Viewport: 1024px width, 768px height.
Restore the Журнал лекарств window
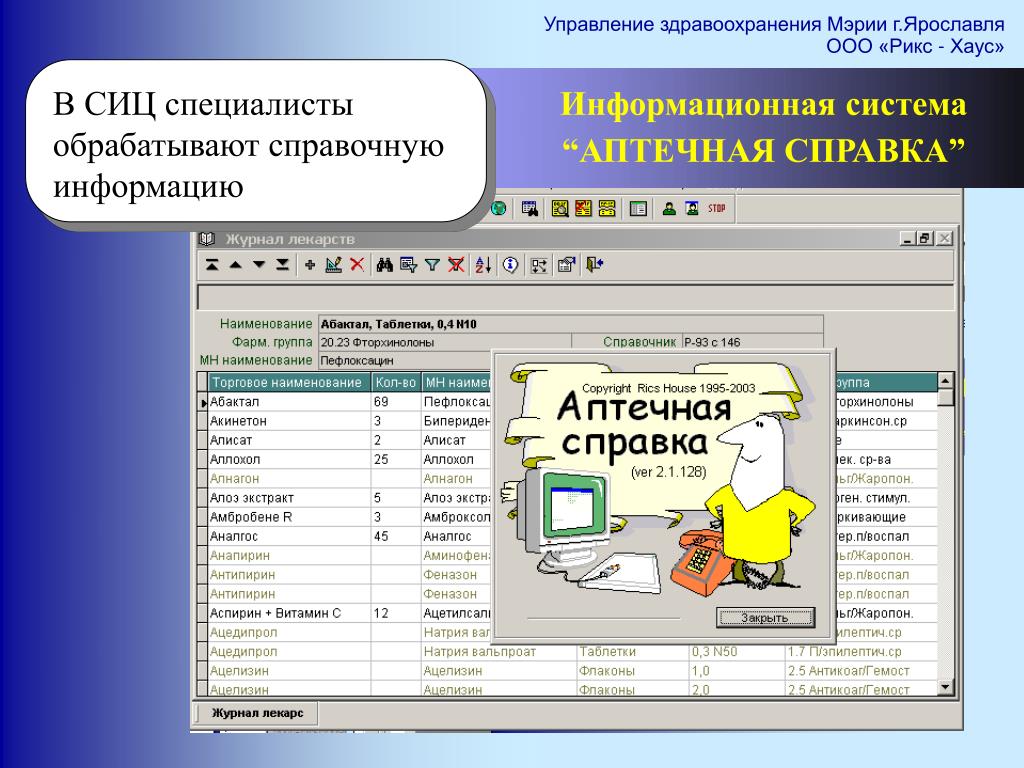[x=925, y=238]
